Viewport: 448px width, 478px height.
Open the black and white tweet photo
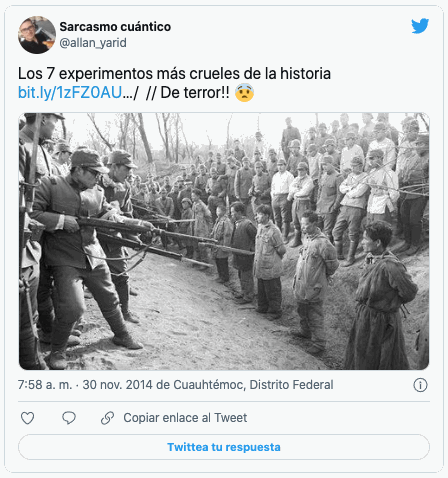tap(224, 241)
